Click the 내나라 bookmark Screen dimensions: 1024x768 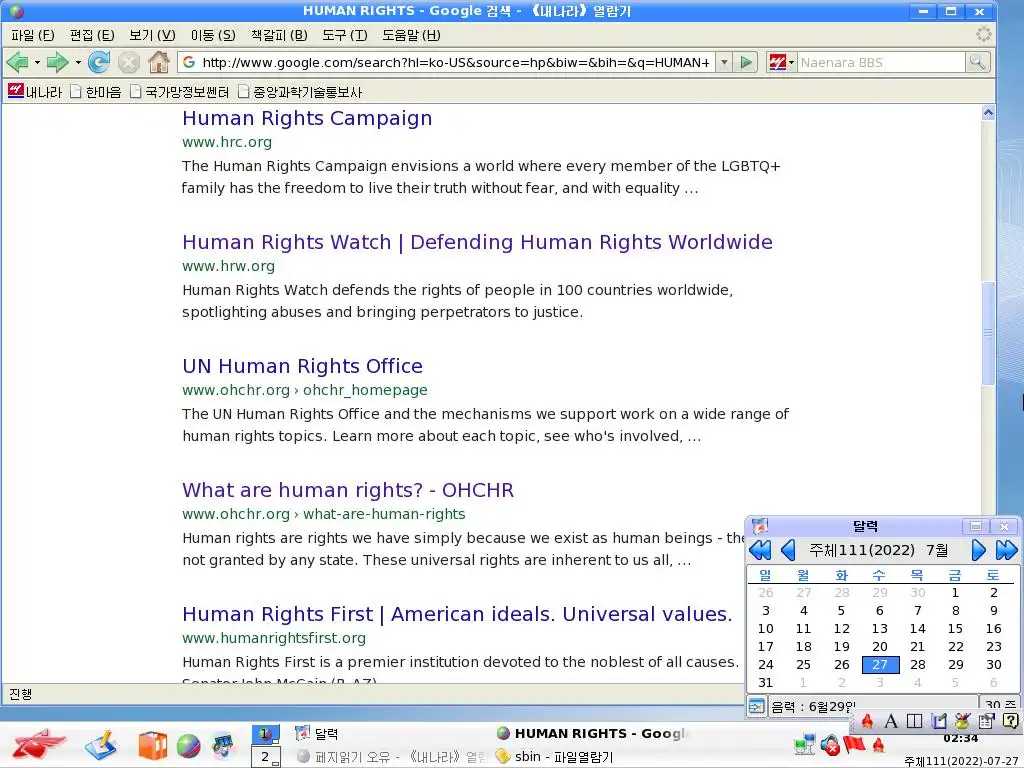(35, 91)
